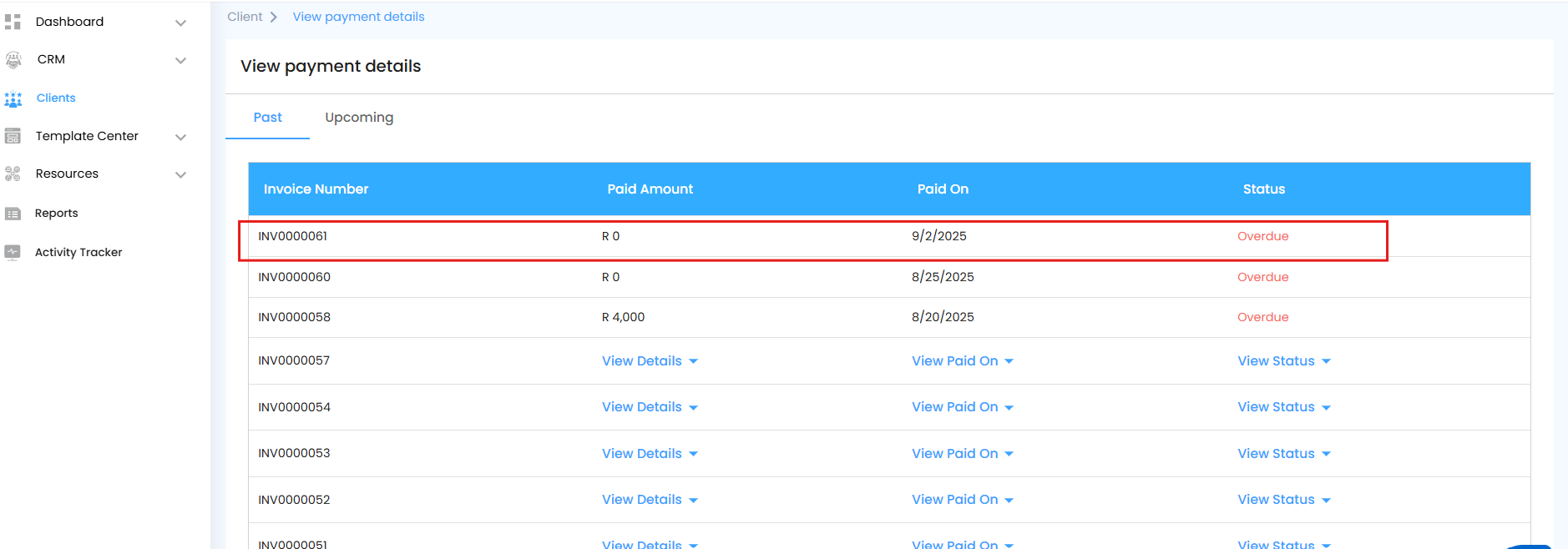The image size is (1568, 549).
Task: Open the Reports page
Action: click(x=56, y=213)
